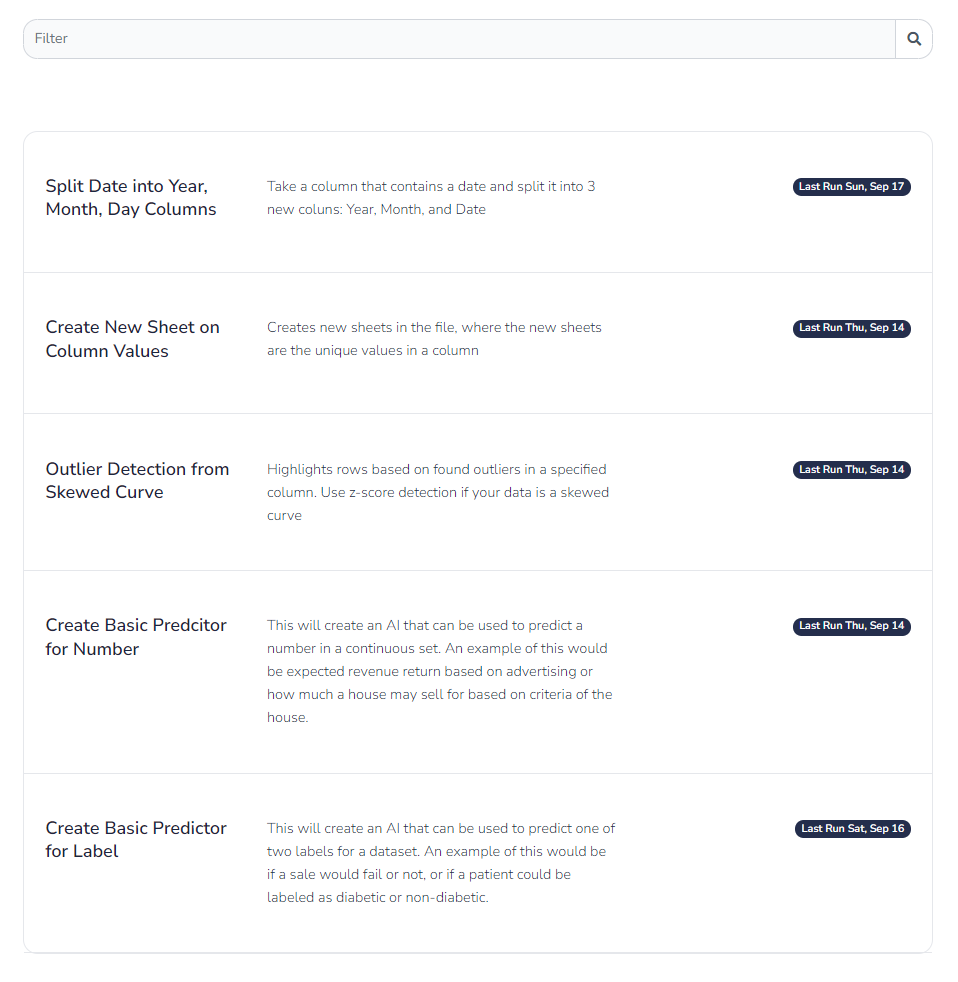
Task: Click description about diabetic or non-diabetic labels
Action: point(441,862)
